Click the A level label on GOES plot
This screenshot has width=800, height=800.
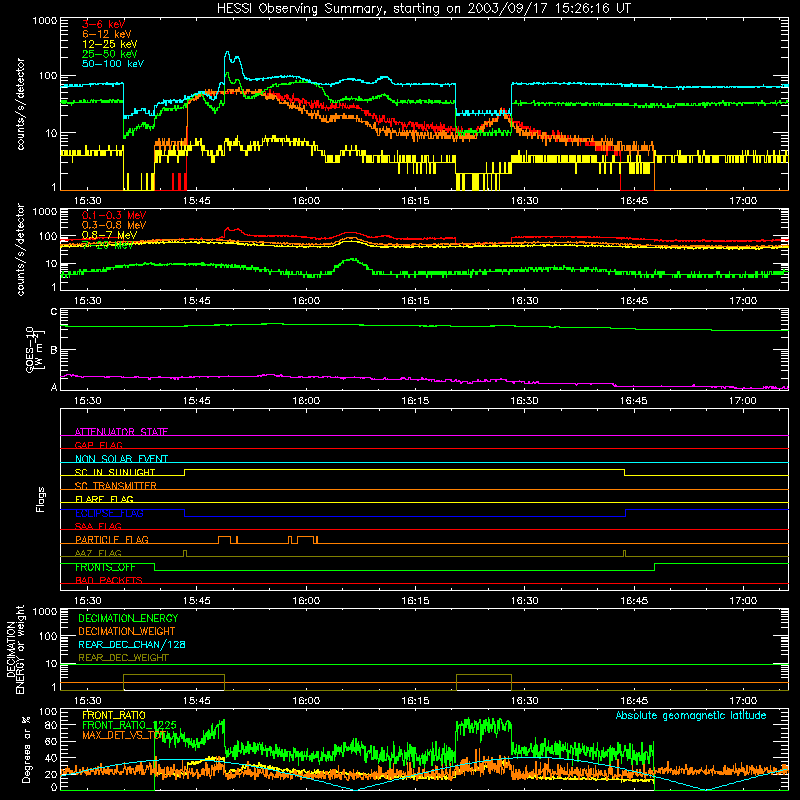click(54, 387)
